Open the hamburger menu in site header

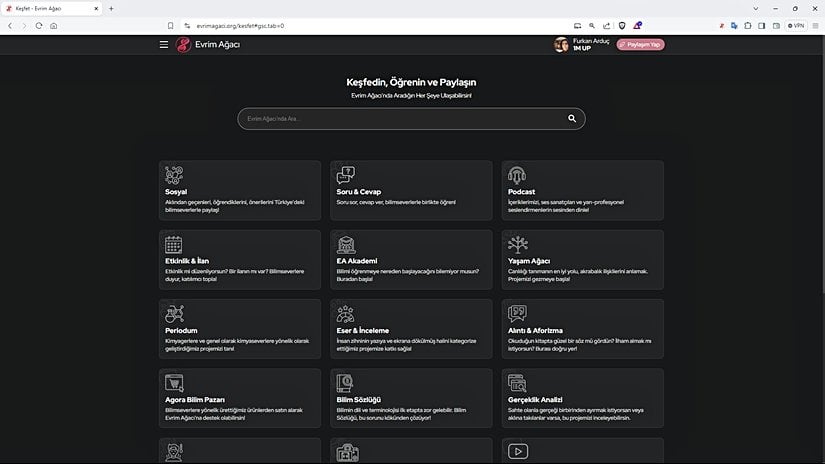[164, 45]
